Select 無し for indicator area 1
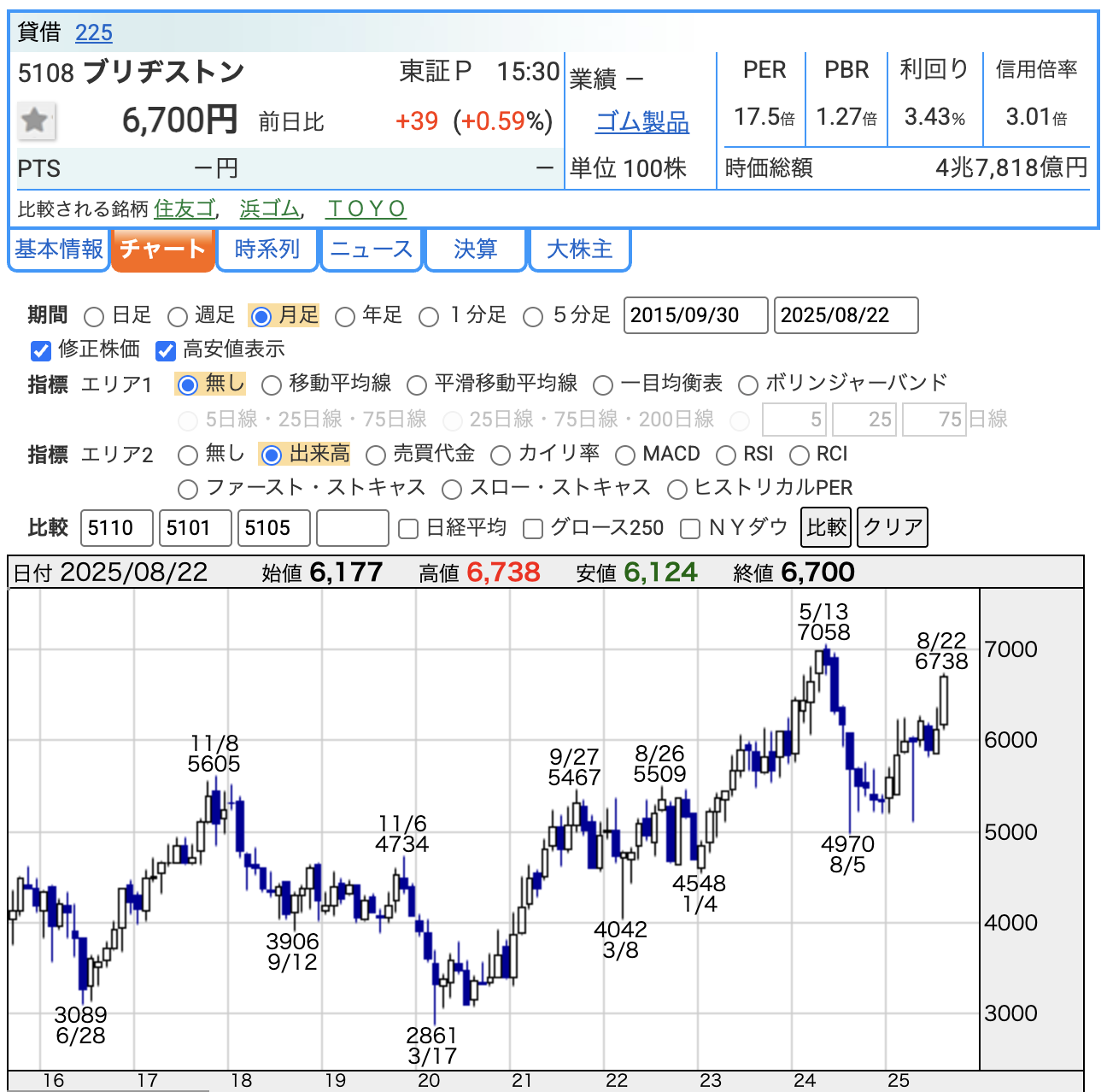 click(187, 385)
